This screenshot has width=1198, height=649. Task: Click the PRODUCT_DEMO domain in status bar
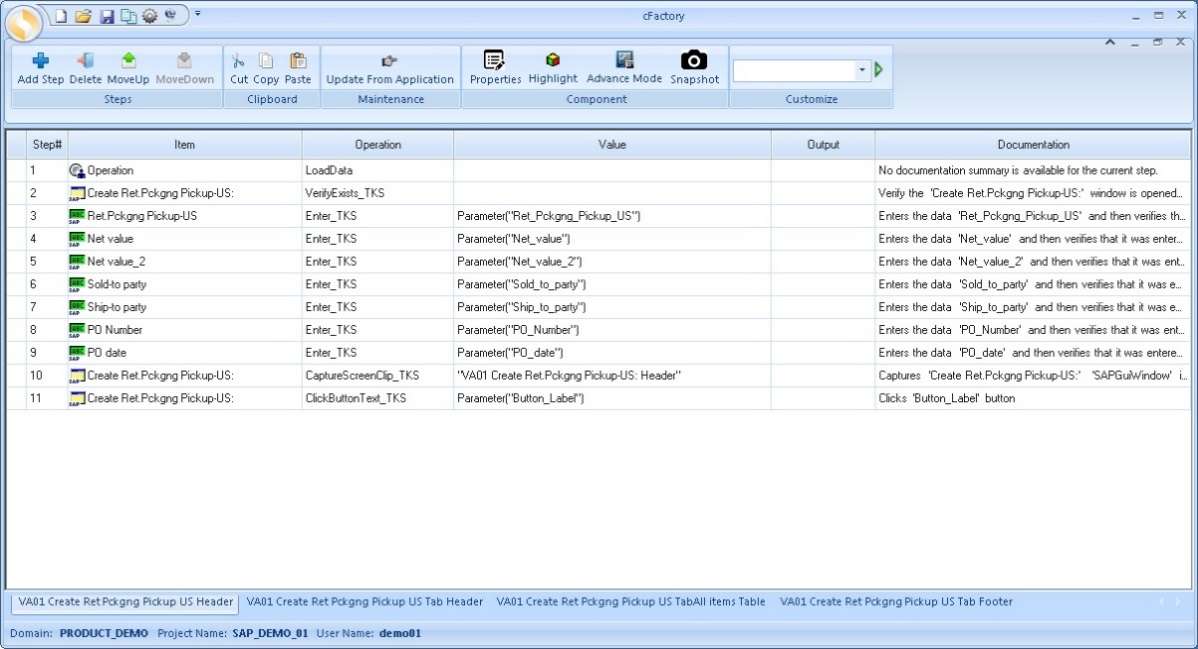[x=104, y=634]
